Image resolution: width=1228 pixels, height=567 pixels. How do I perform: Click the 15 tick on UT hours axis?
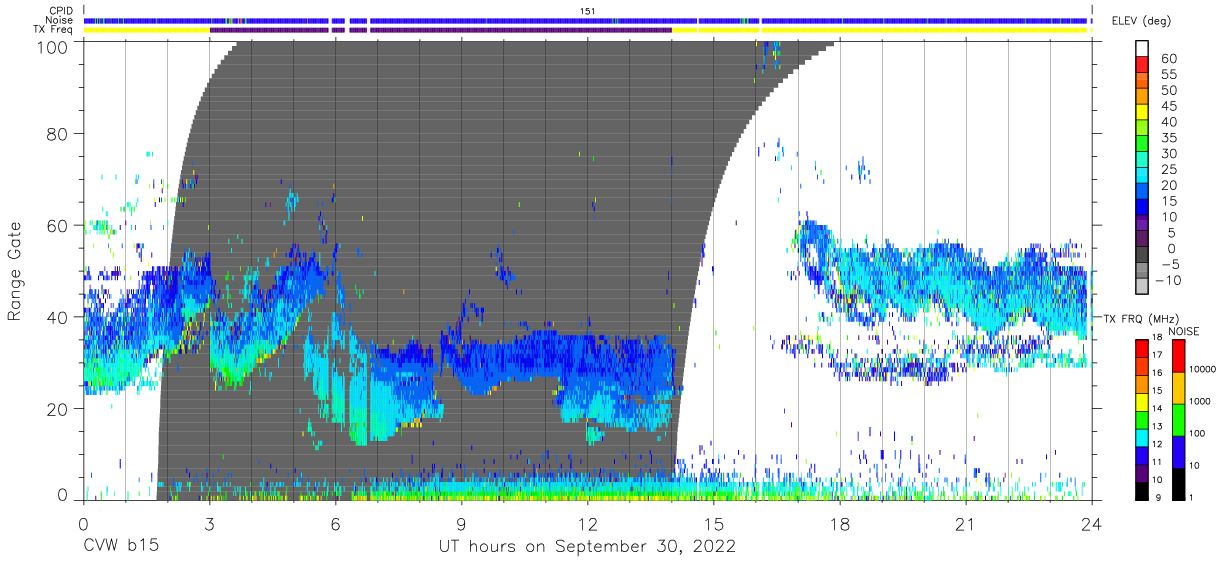click(x=714, y=523)
